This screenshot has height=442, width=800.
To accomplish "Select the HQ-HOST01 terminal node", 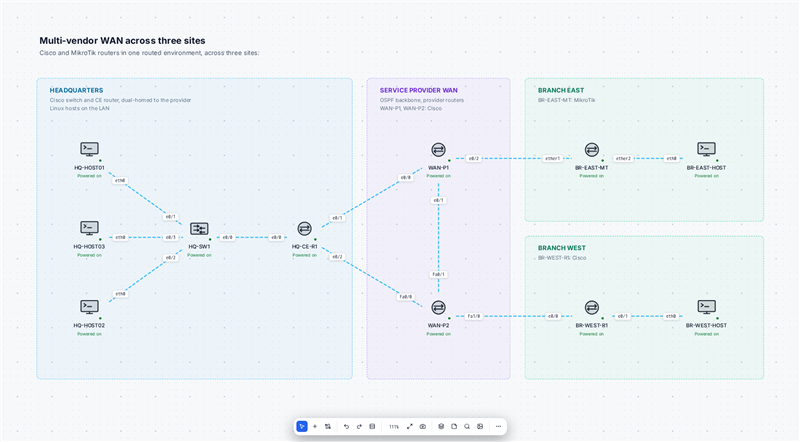I will point(89,150).
